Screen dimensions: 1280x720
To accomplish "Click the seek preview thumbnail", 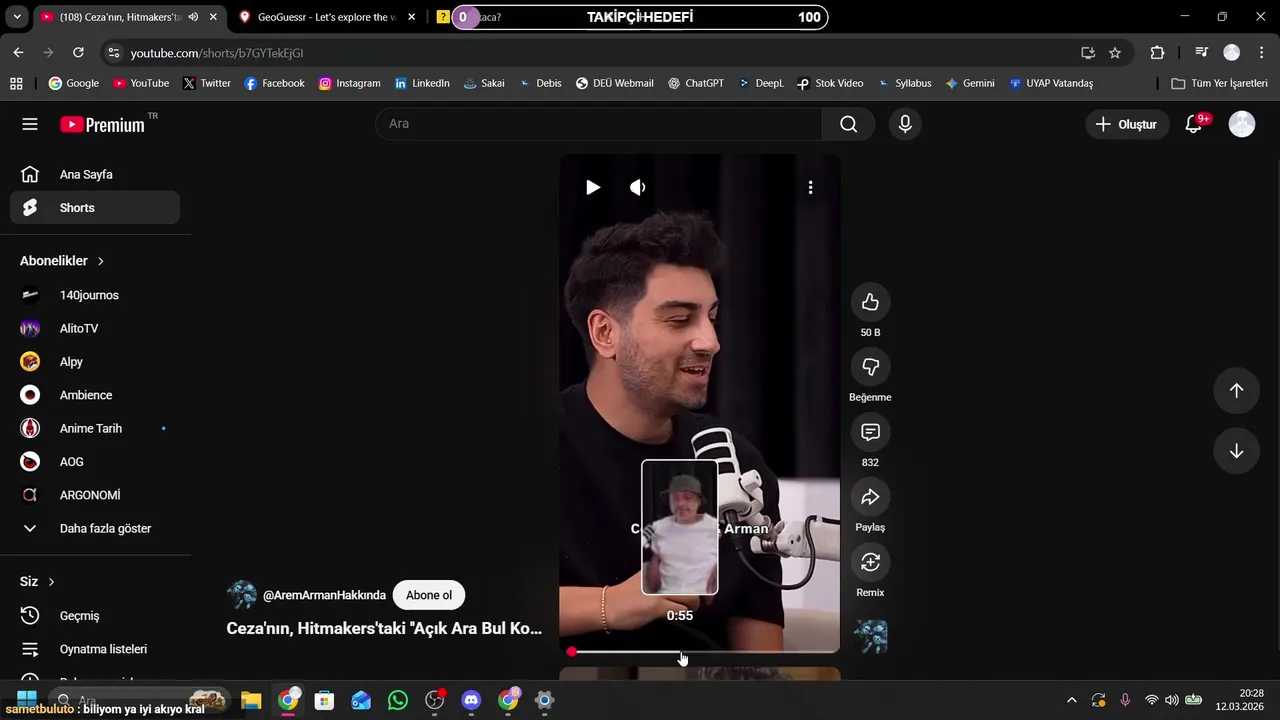I will 680,527.
